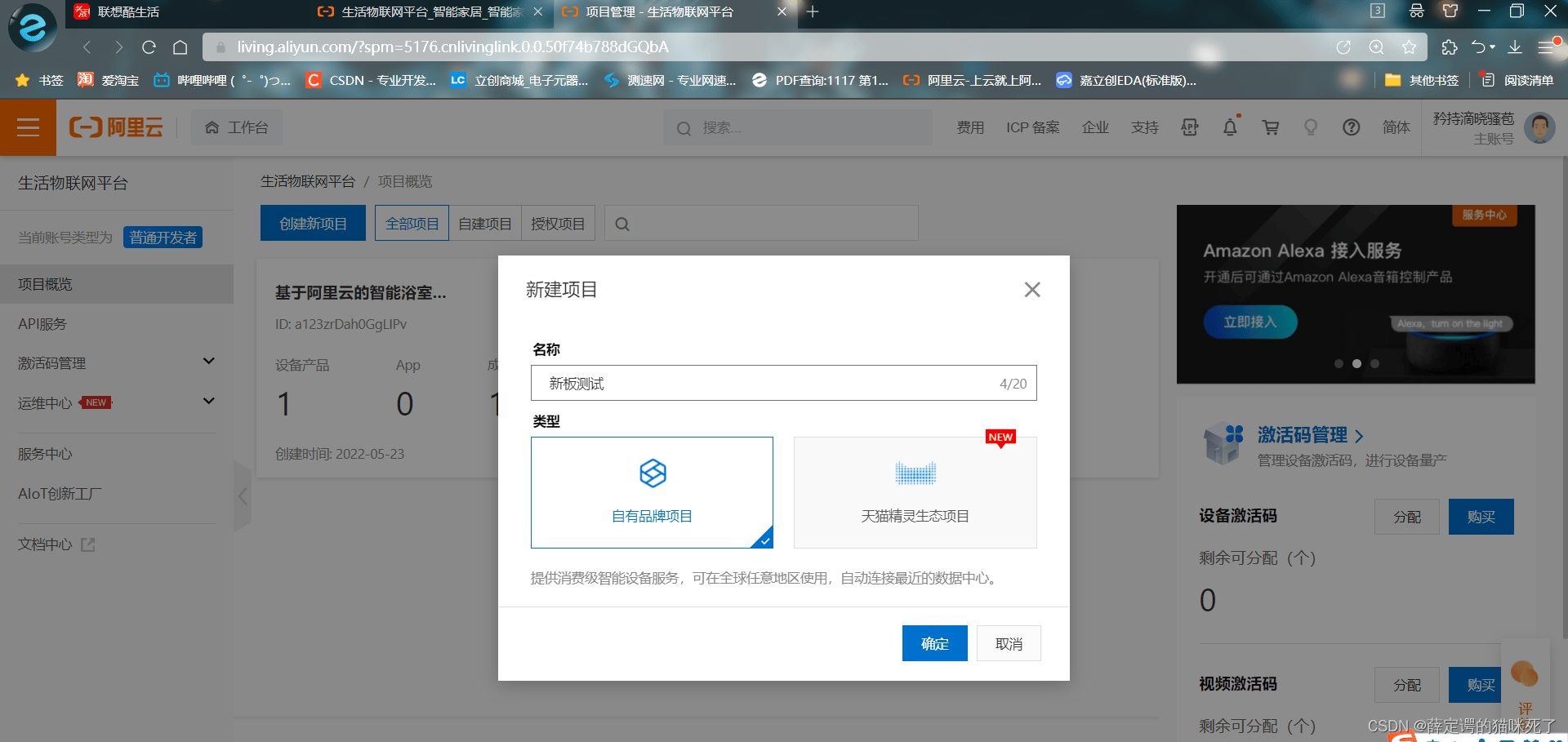Switch to the 自建项目 tab
The width and height of the screenshot is (1568, 742).
(x=484, y=222)
